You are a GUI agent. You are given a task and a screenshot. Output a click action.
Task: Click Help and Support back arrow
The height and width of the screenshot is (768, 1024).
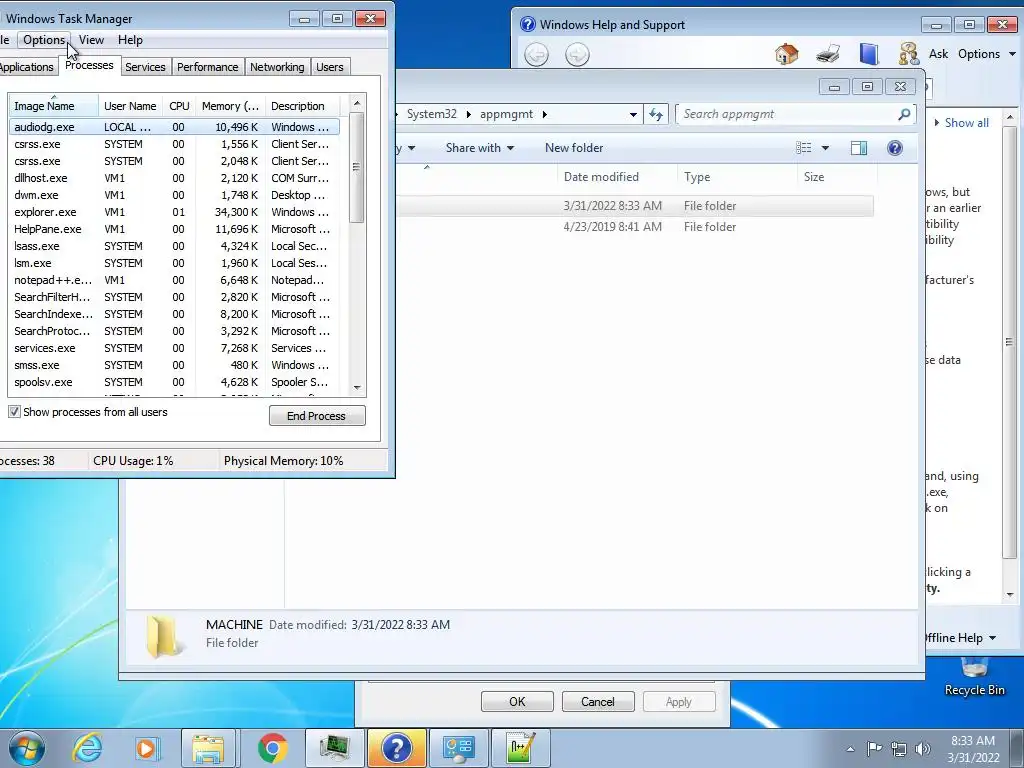[537, 54]
